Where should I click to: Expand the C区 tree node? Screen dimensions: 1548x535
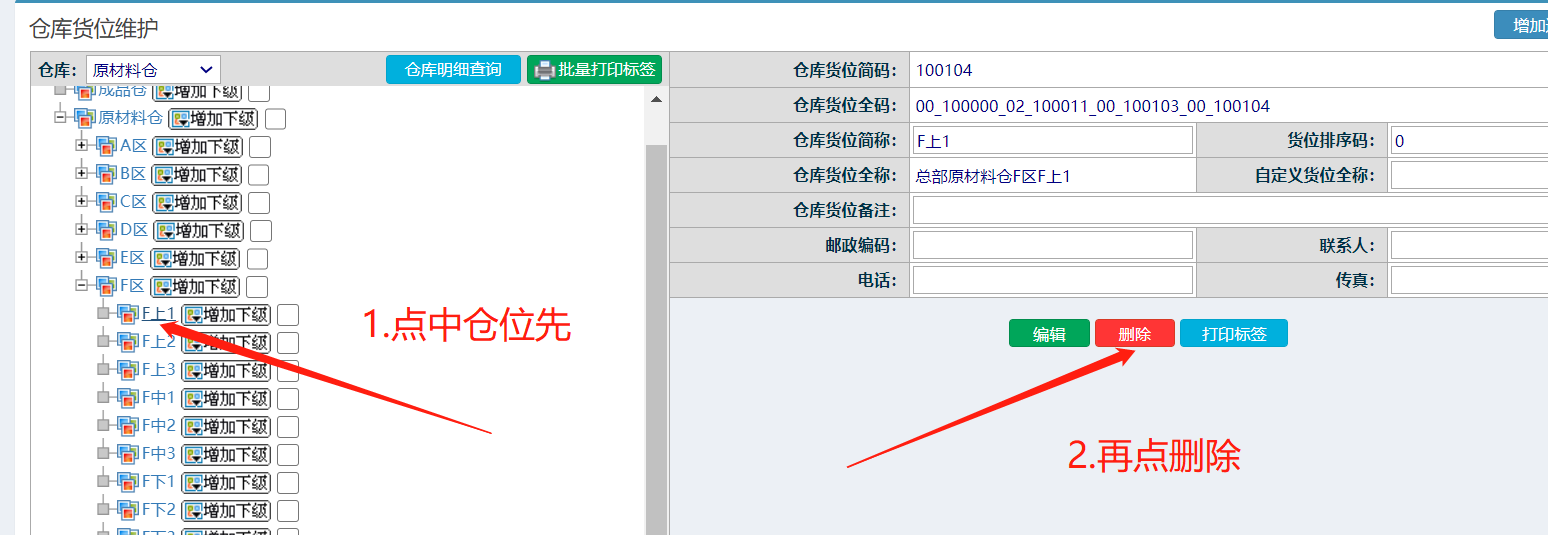coord(82,201)
